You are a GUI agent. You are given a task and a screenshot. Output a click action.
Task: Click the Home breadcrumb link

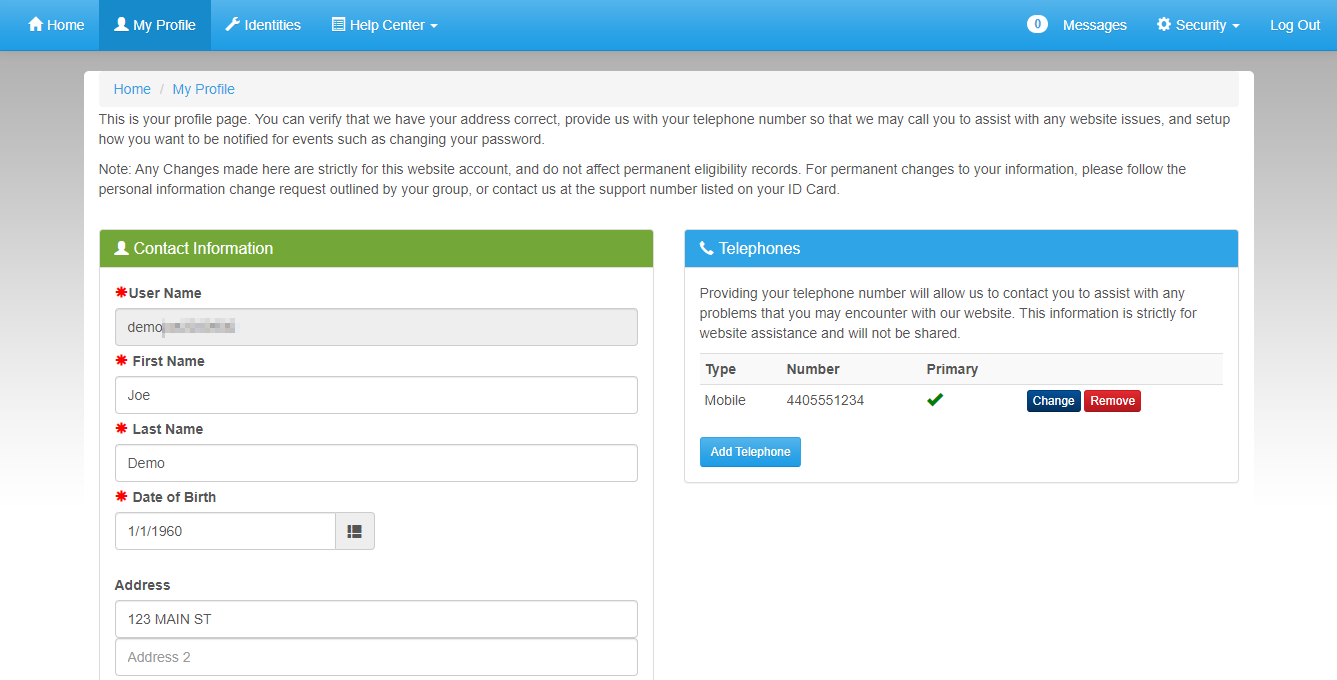[x=132, y=89]
